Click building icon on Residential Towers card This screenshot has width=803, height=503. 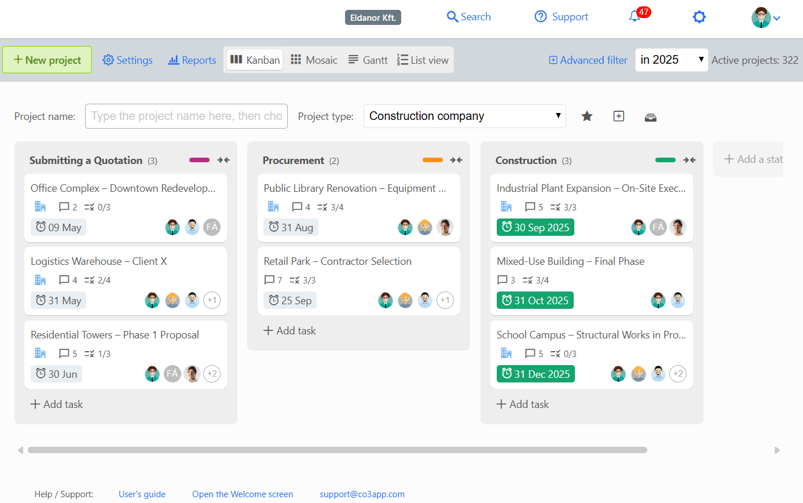coord(40,353)
